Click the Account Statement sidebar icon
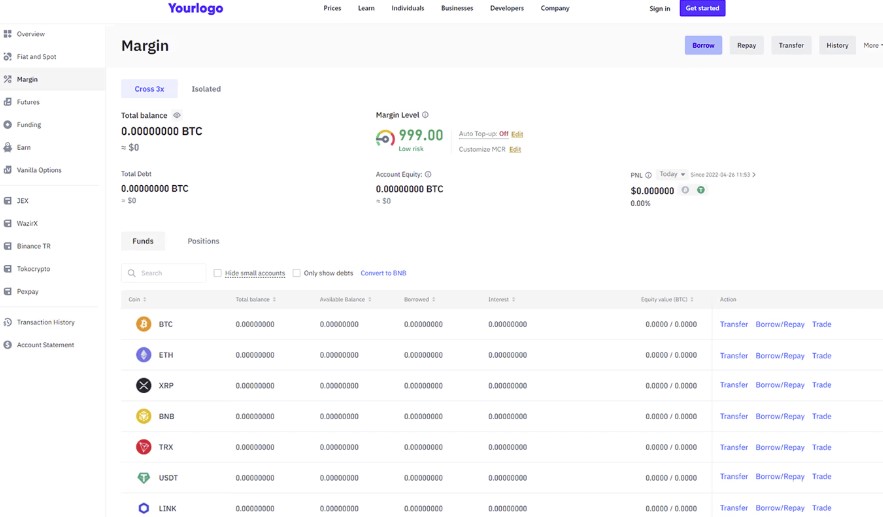 (x=7, y=345)
